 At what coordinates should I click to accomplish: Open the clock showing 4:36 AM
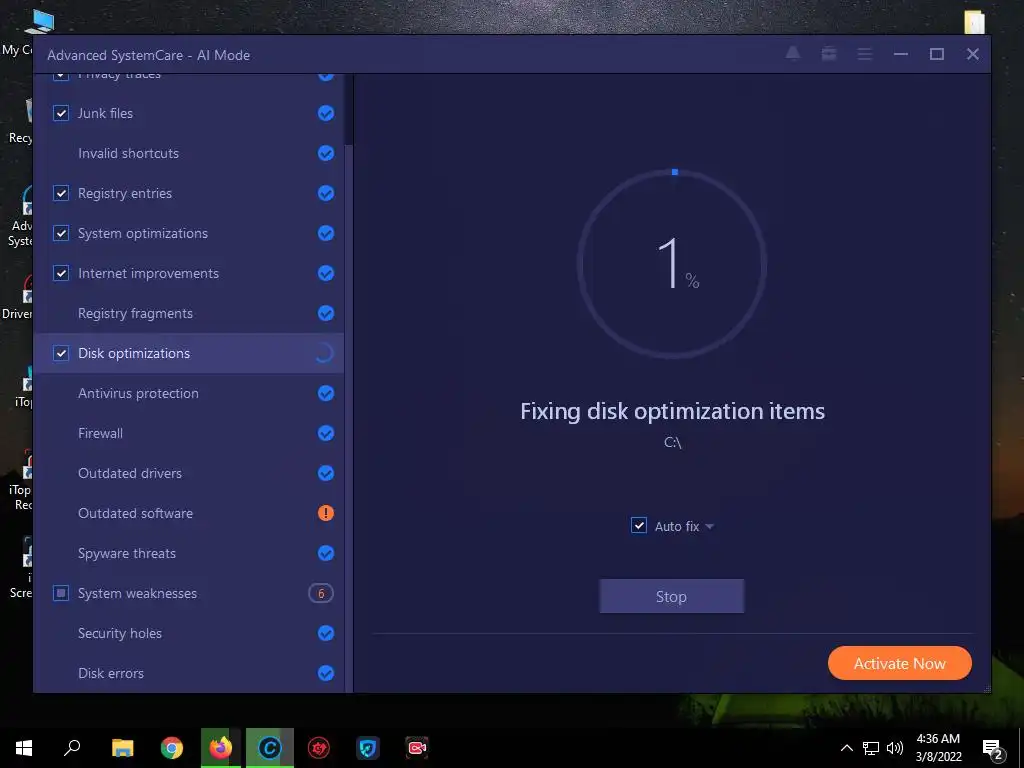click(938, 748)
